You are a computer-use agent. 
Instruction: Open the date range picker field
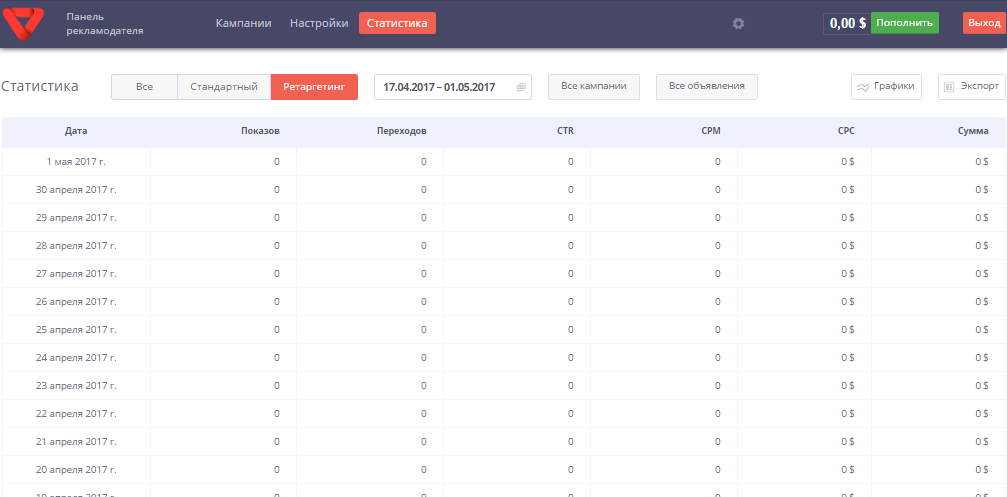tap(440, 87)
